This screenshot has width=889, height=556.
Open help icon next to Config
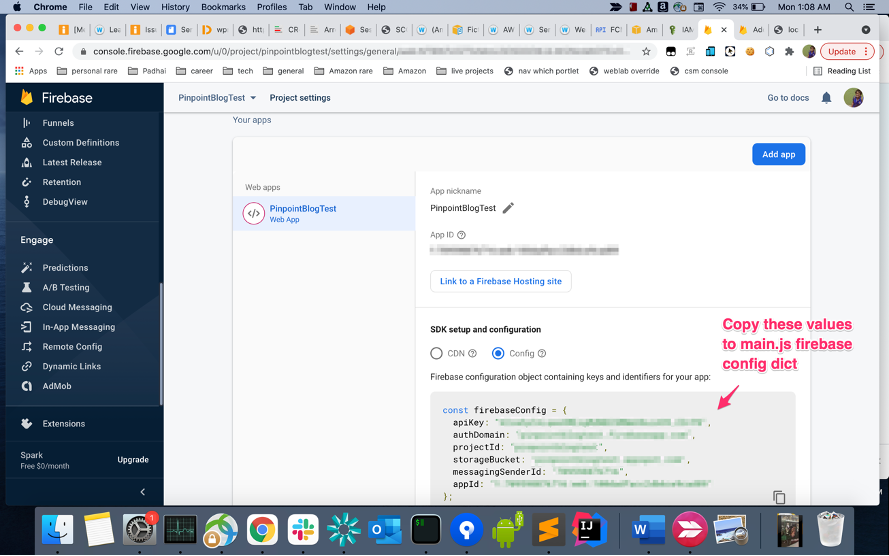[x=541, y=354]
